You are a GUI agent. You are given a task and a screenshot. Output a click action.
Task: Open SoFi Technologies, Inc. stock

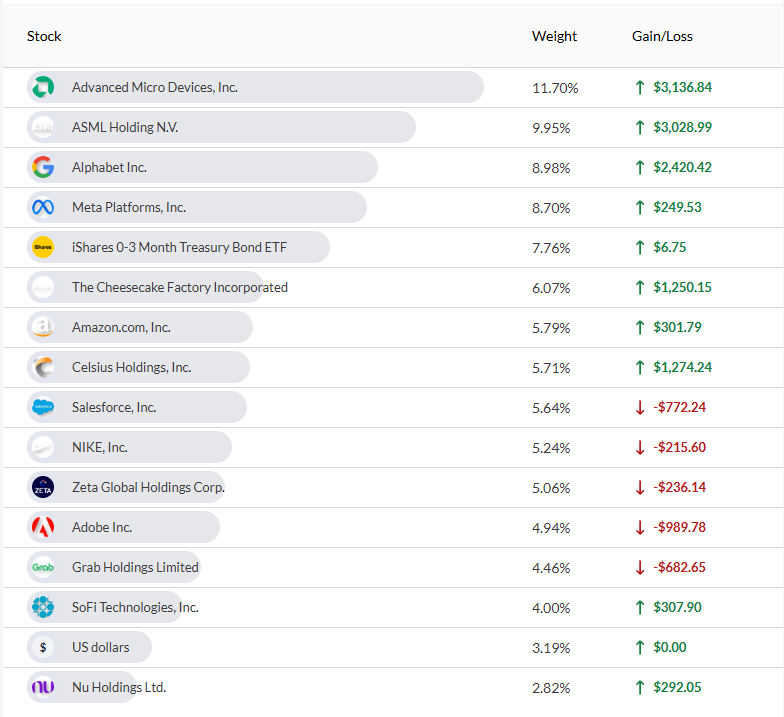pyautogui.click(x=135, y=608)
